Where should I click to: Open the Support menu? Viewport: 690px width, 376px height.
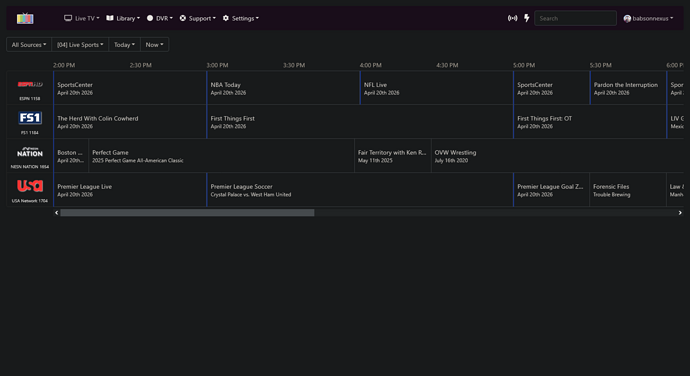(198, 18)
